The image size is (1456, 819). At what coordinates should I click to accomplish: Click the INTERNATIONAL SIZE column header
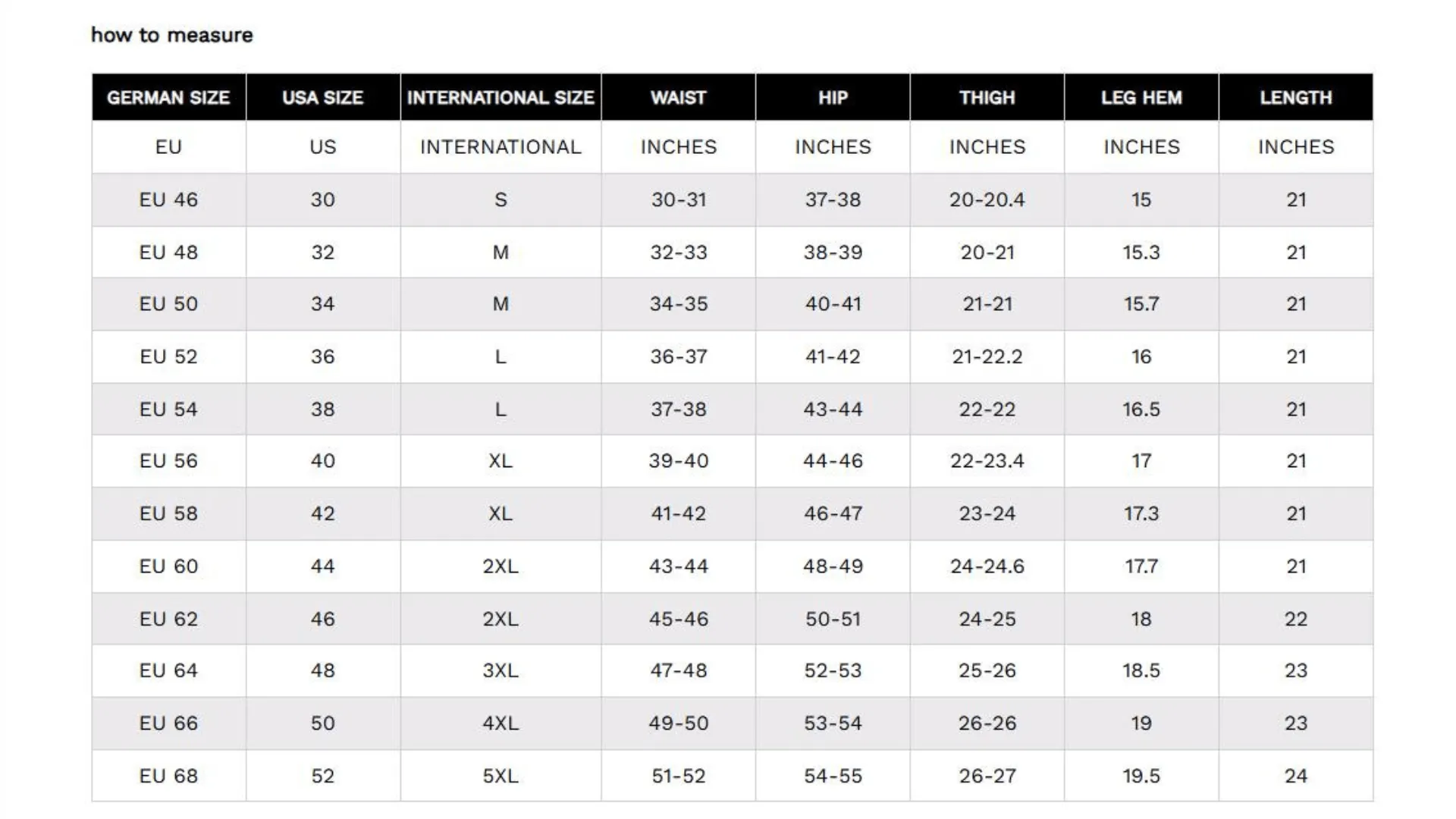click(500, 97)
